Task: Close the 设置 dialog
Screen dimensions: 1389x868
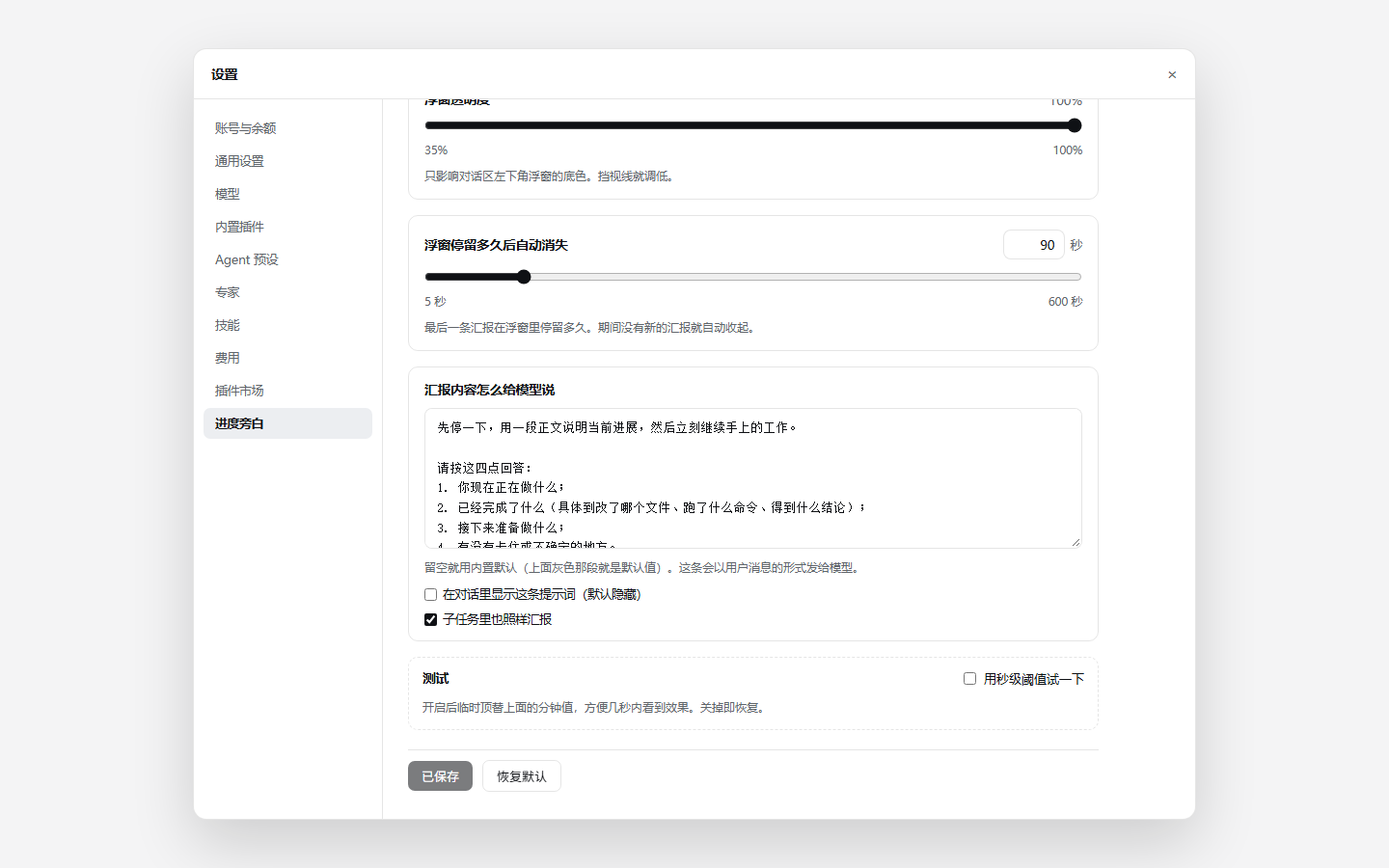Action: click(1172, 74)
